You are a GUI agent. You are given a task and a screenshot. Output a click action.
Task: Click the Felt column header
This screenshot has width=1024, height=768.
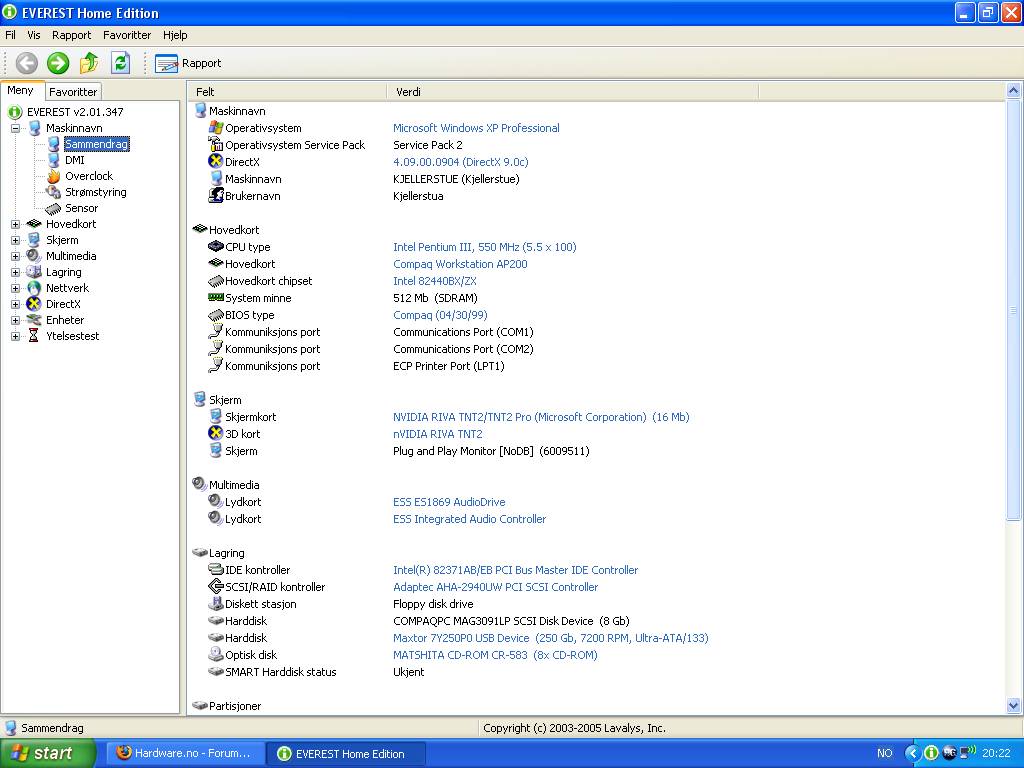pyautogui.click(x=287, y=92)
